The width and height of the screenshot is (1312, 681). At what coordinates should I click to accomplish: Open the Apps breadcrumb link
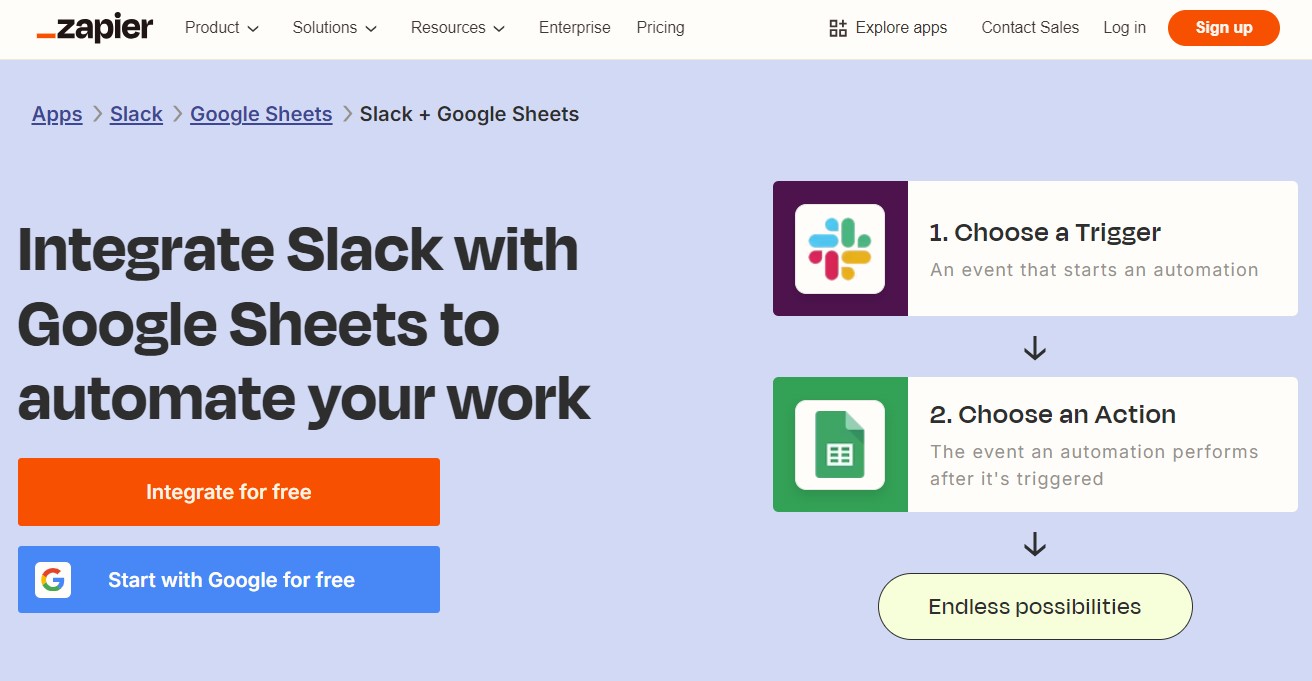[x=56, y=114]
